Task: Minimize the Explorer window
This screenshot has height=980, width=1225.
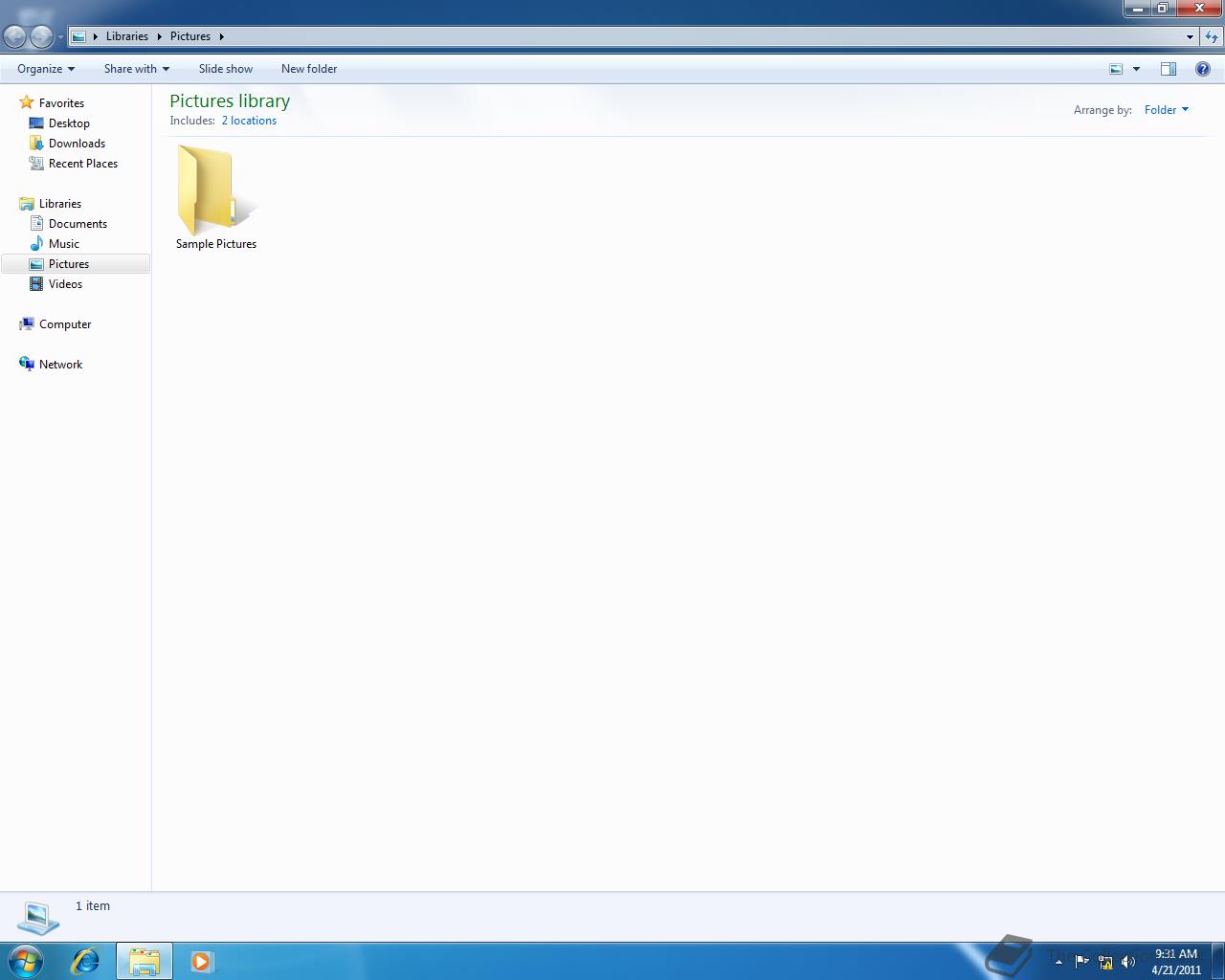Action: pos(1137,9)
